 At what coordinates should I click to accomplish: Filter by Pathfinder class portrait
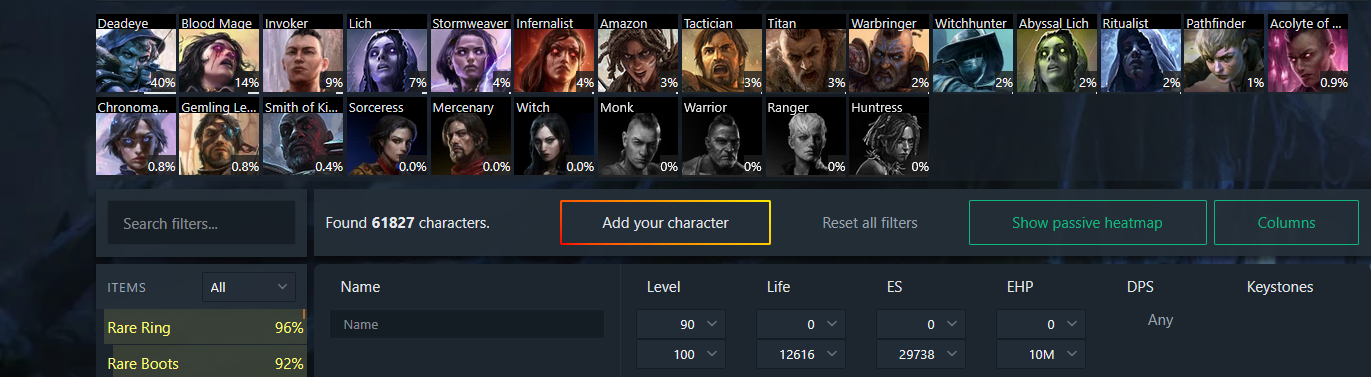[1225, 54]
